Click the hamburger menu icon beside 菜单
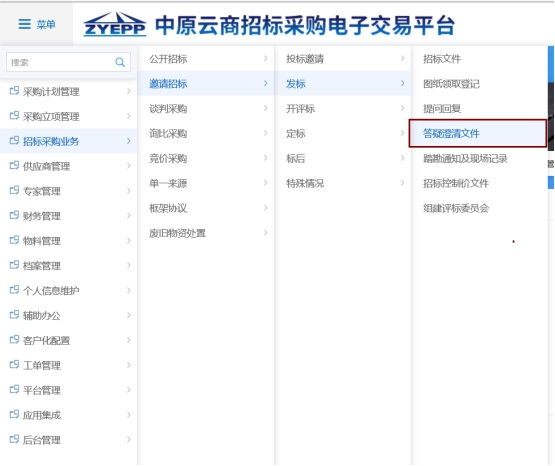The image size is (555, 466). click(x=24, y=24)
